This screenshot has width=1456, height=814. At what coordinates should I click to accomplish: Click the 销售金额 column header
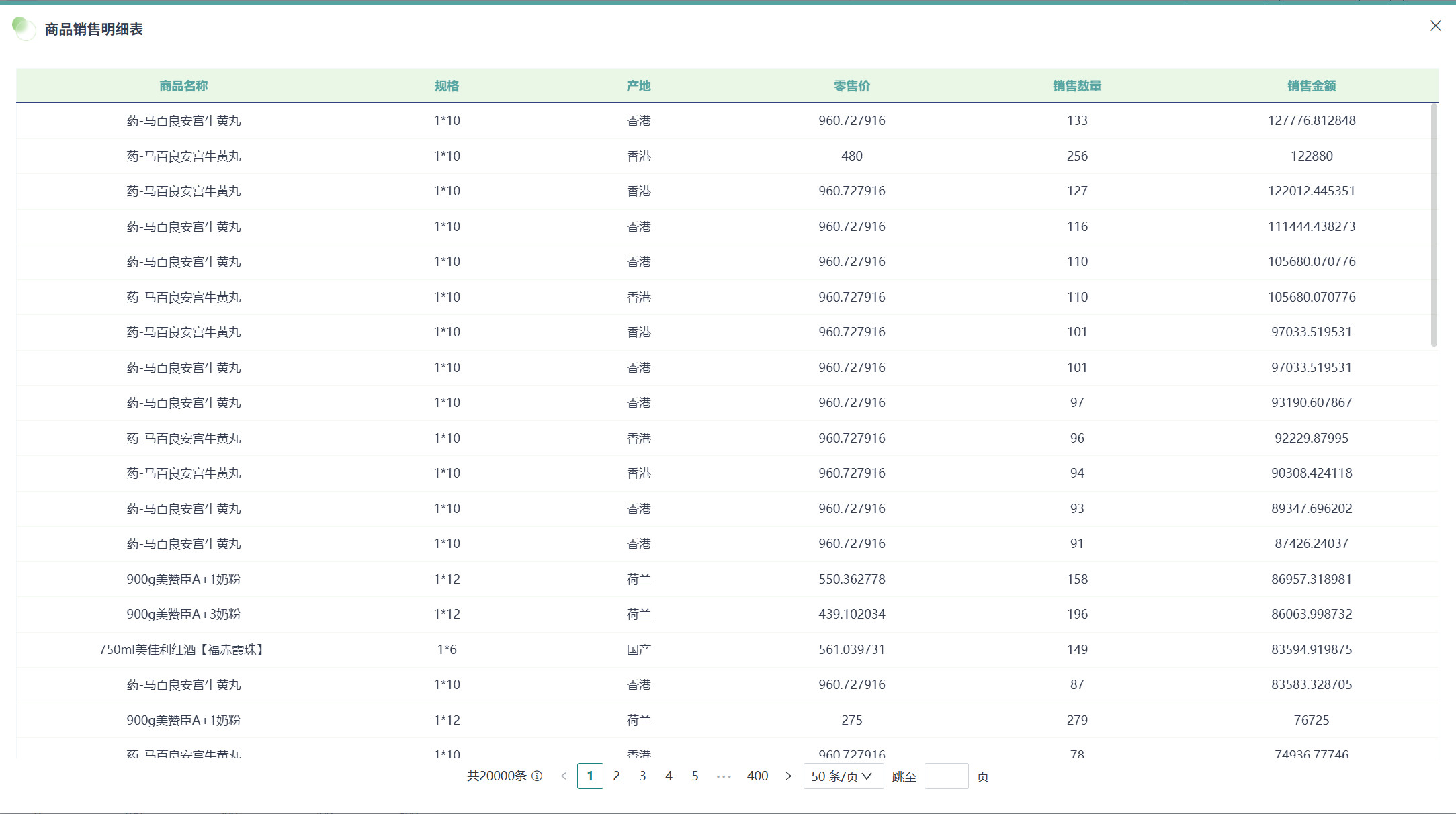pyautogui.click(x=1311, y=86)
